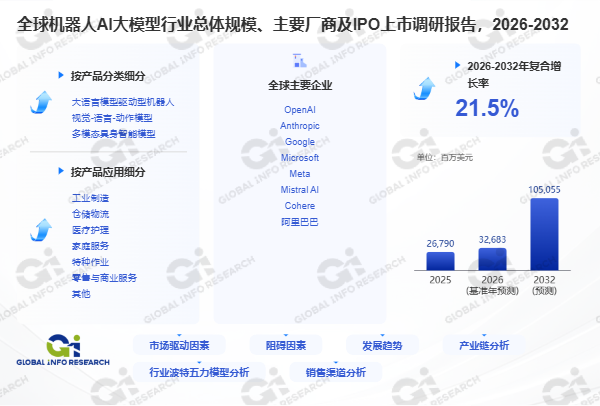Image resolution: width=600 pixels, height=406 pixels.
Task: Open the 市场驱动因素 button
Action: [x=179, y=346]
